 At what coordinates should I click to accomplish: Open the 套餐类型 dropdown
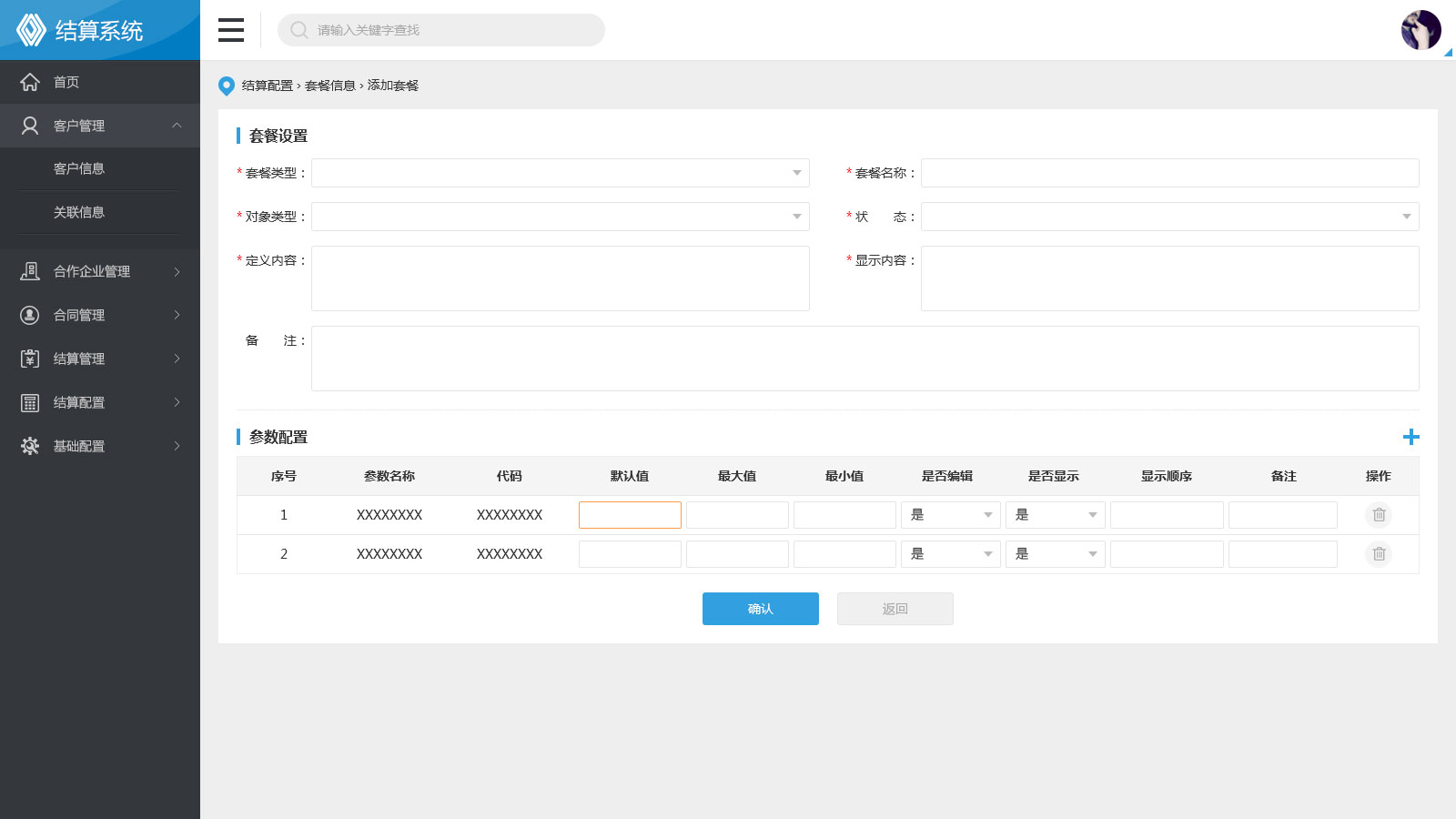(x=560, y=173)
